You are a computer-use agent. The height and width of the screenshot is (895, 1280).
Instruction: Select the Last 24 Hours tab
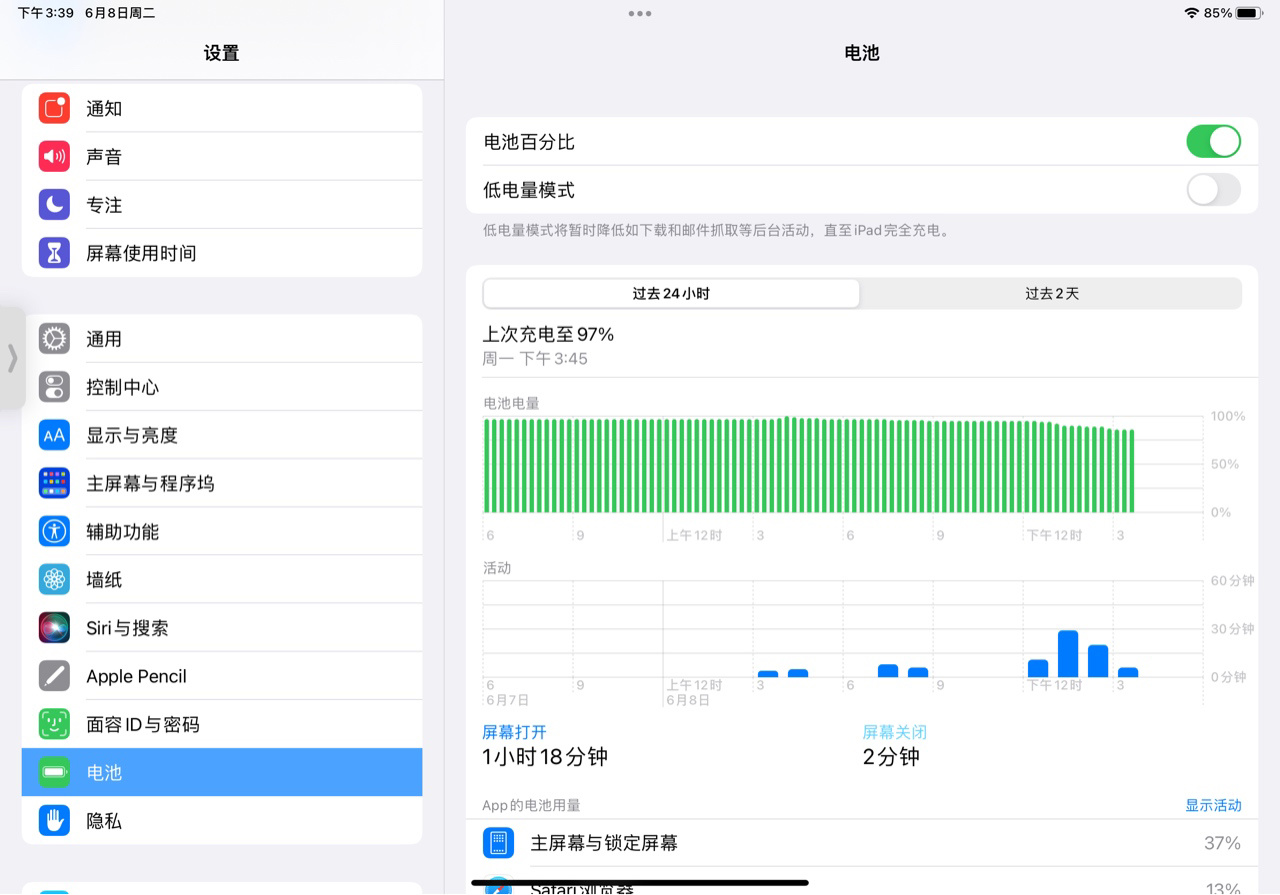pyautogui.click(x=670, y=293)
